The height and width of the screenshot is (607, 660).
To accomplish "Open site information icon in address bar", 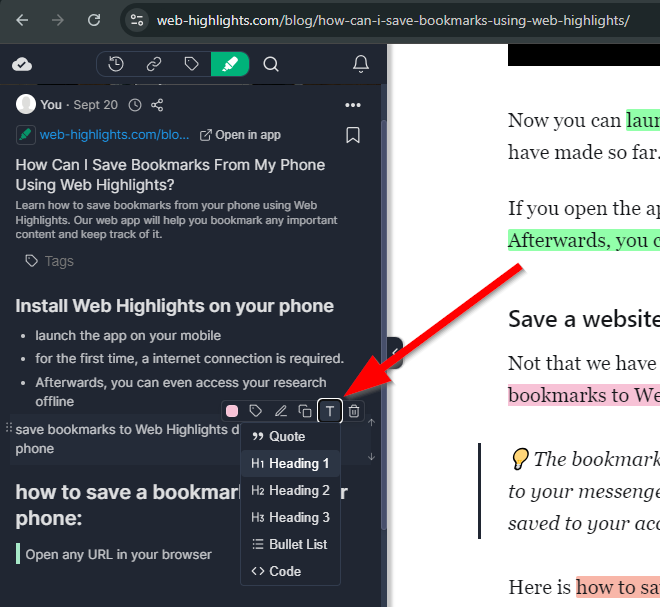I will 137,20.
